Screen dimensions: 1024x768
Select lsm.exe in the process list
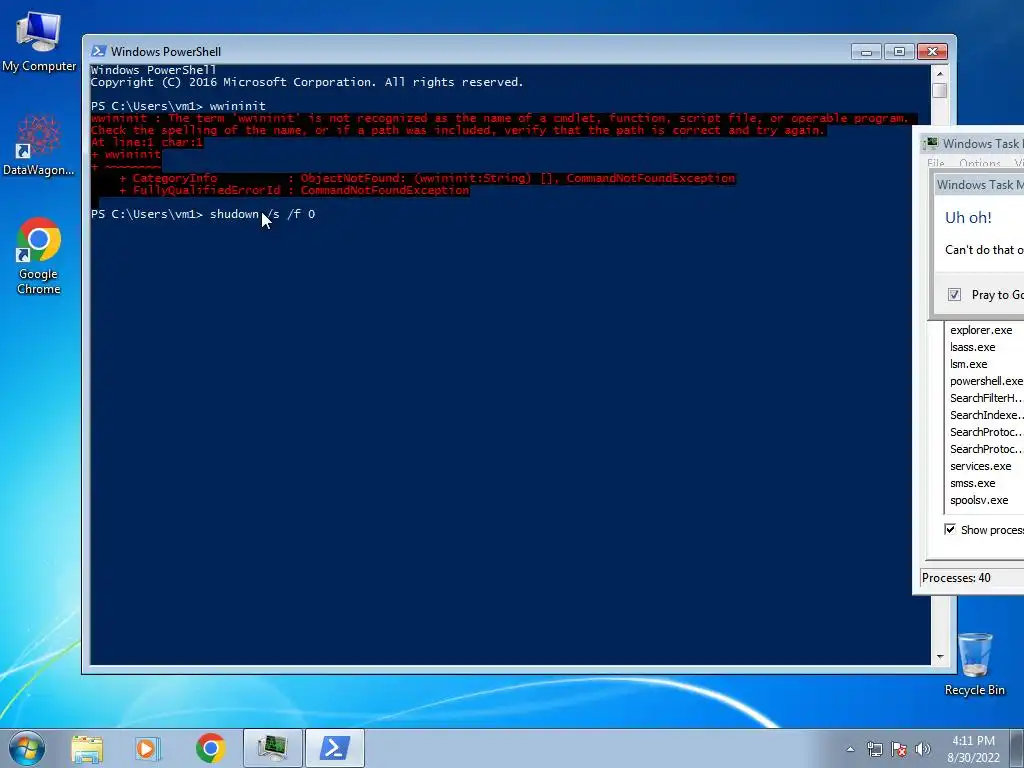(968, 364)
